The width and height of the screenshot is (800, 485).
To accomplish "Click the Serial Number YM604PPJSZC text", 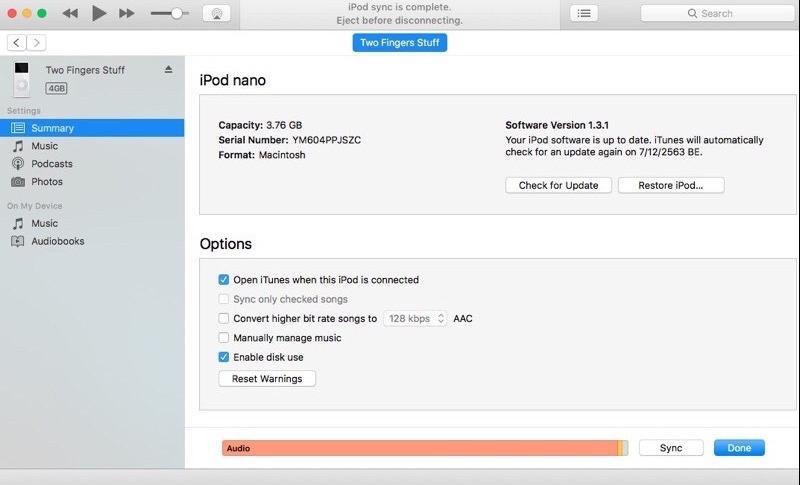I will [289, 140].
